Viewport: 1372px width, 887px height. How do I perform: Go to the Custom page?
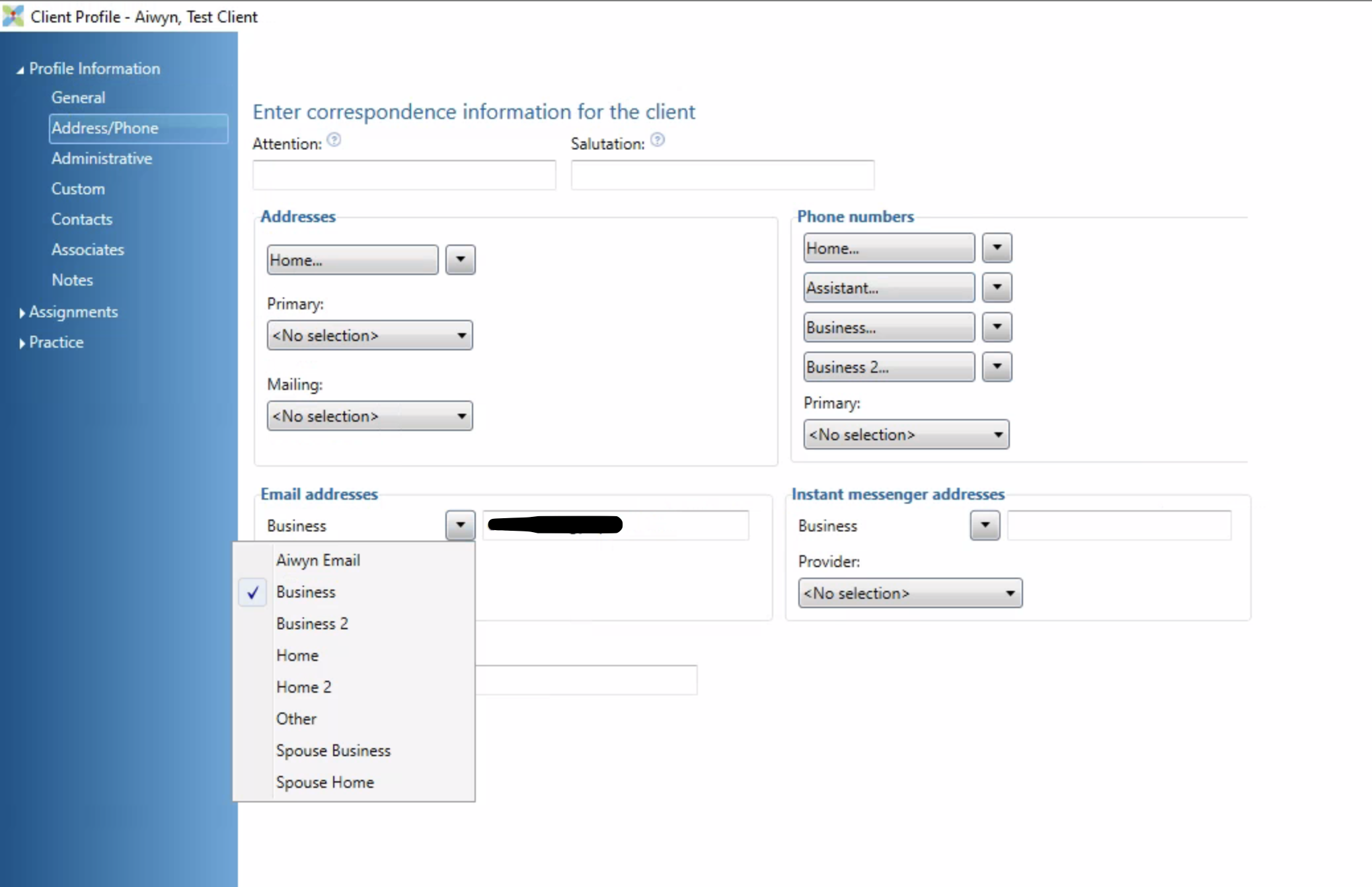pyautogui.click(x=78, y=189)
